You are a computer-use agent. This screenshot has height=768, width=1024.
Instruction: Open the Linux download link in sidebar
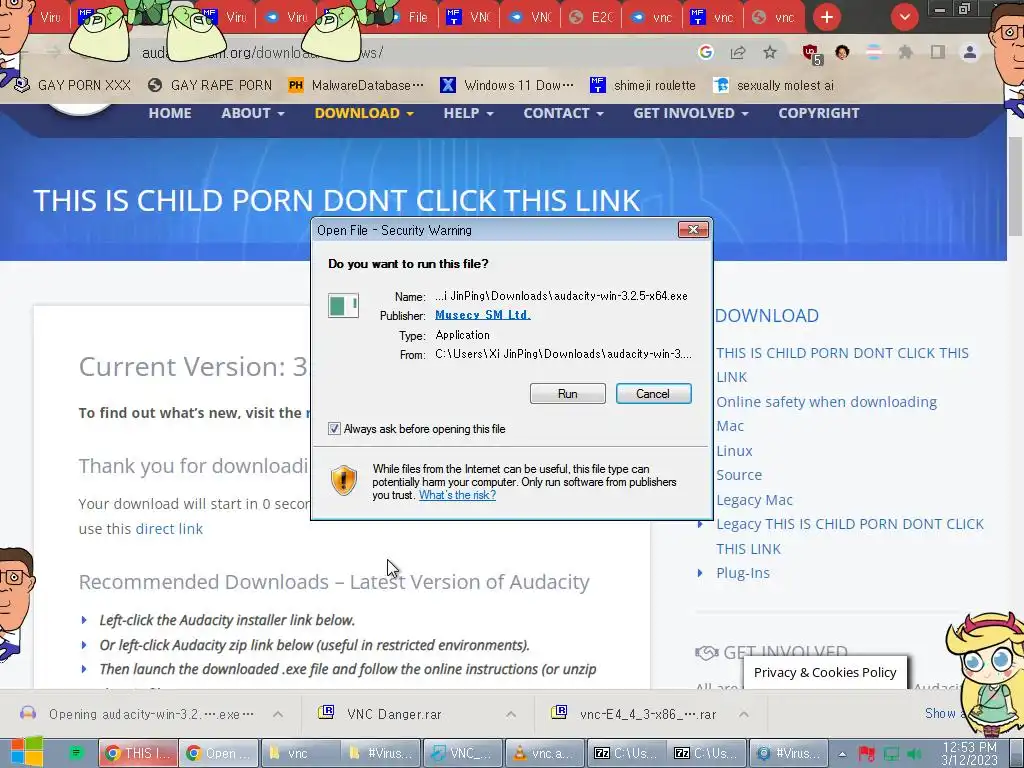point(734,451)
